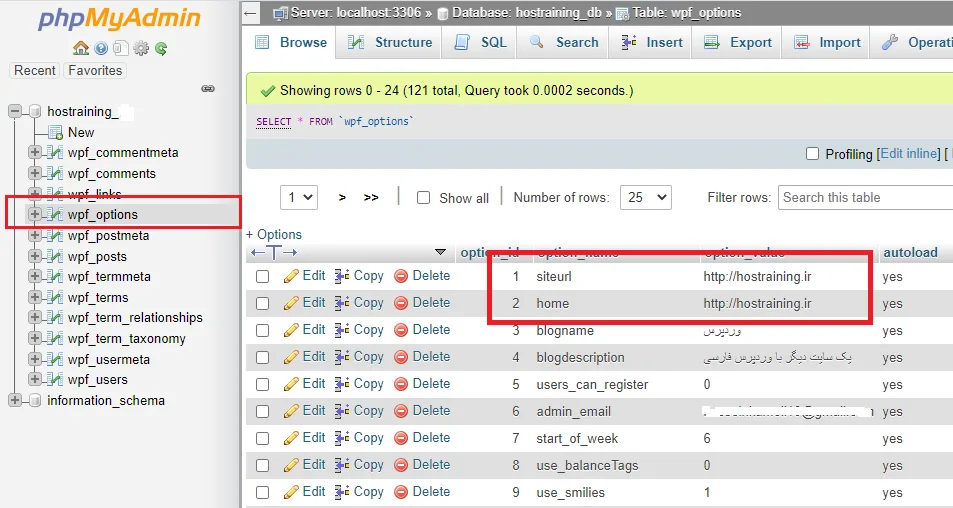This screenshot has width=953, height=508.
Task: Switch to the Structure tab
Action: 390,43
